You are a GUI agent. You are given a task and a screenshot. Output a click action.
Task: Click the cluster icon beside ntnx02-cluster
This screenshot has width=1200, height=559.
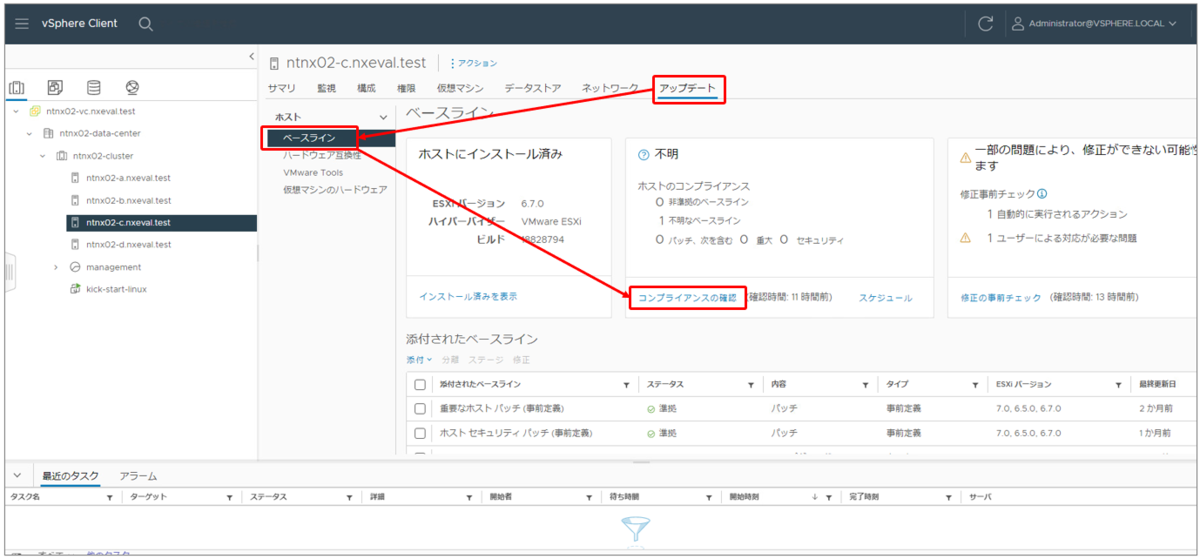tap(62, 156)
